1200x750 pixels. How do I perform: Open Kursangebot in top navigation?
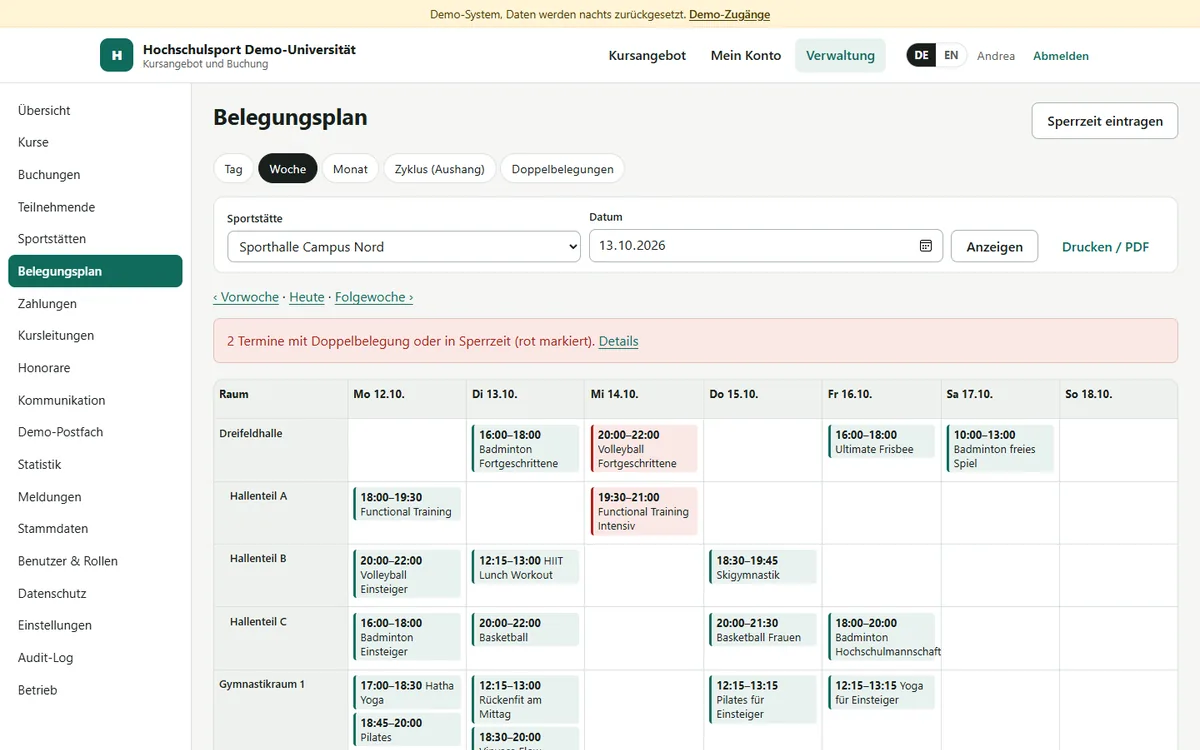tap(647, 55)
